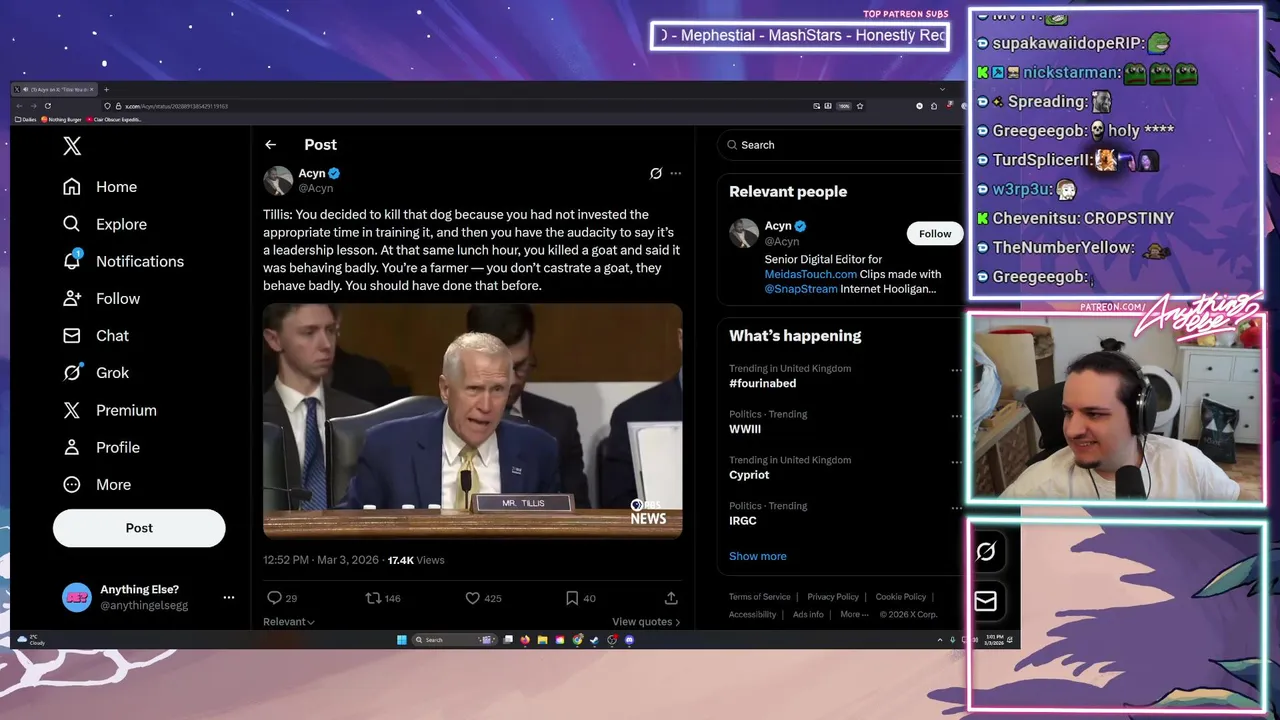This screenshot has height=720, width=1280.
Task: Open a new browser tab
Action: [106, 90]
